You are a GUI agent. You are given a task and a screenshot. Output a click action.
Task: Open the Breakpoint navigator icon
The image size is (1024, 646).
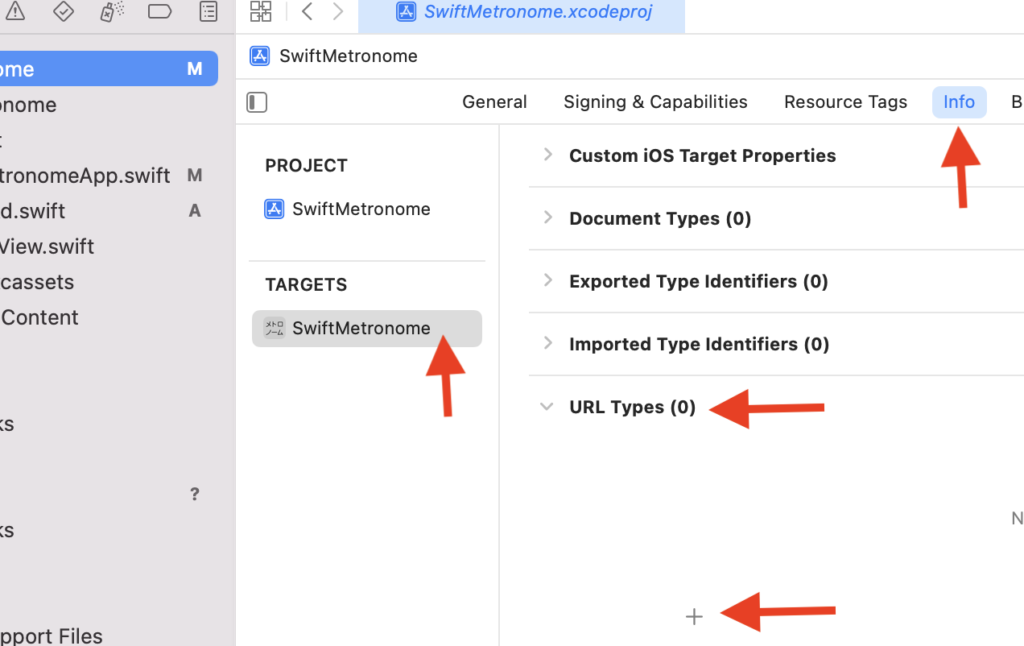159,11
